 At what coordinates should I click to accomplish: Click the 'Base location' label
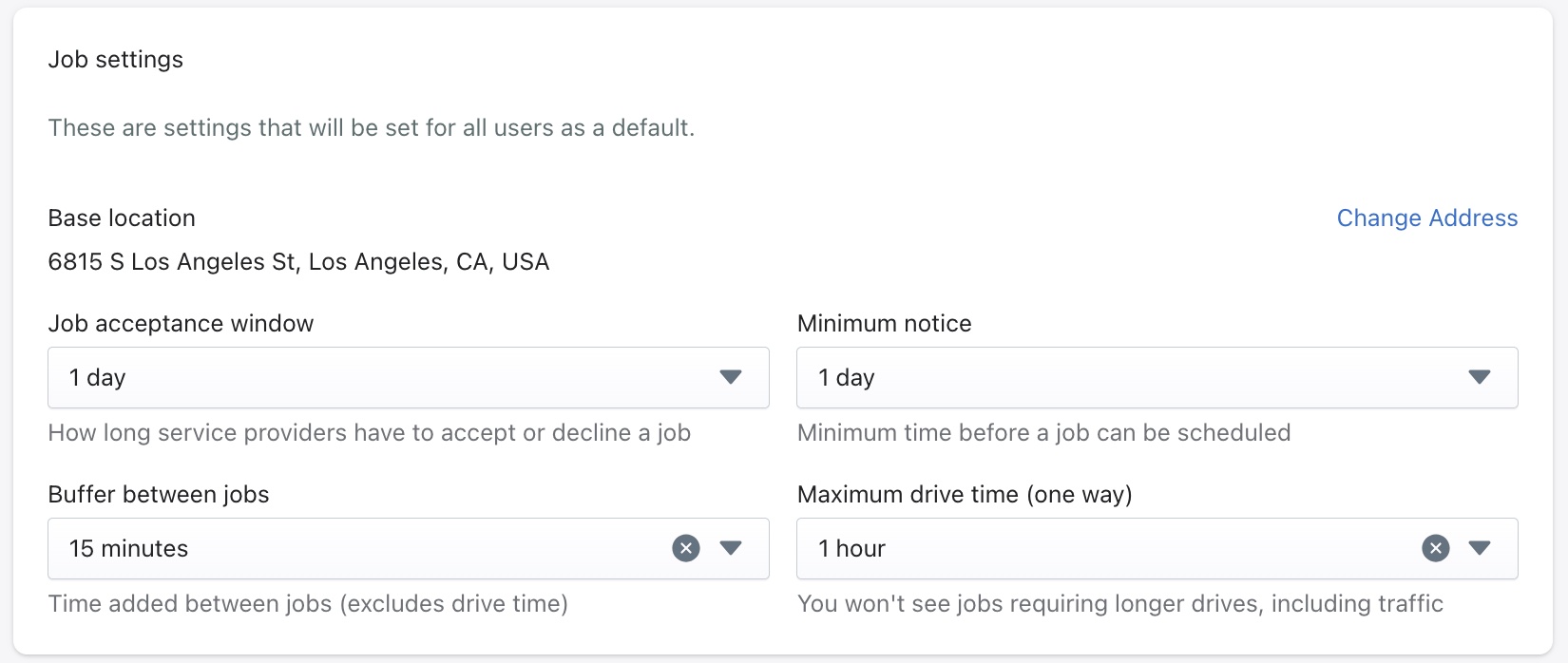[122, 218]
